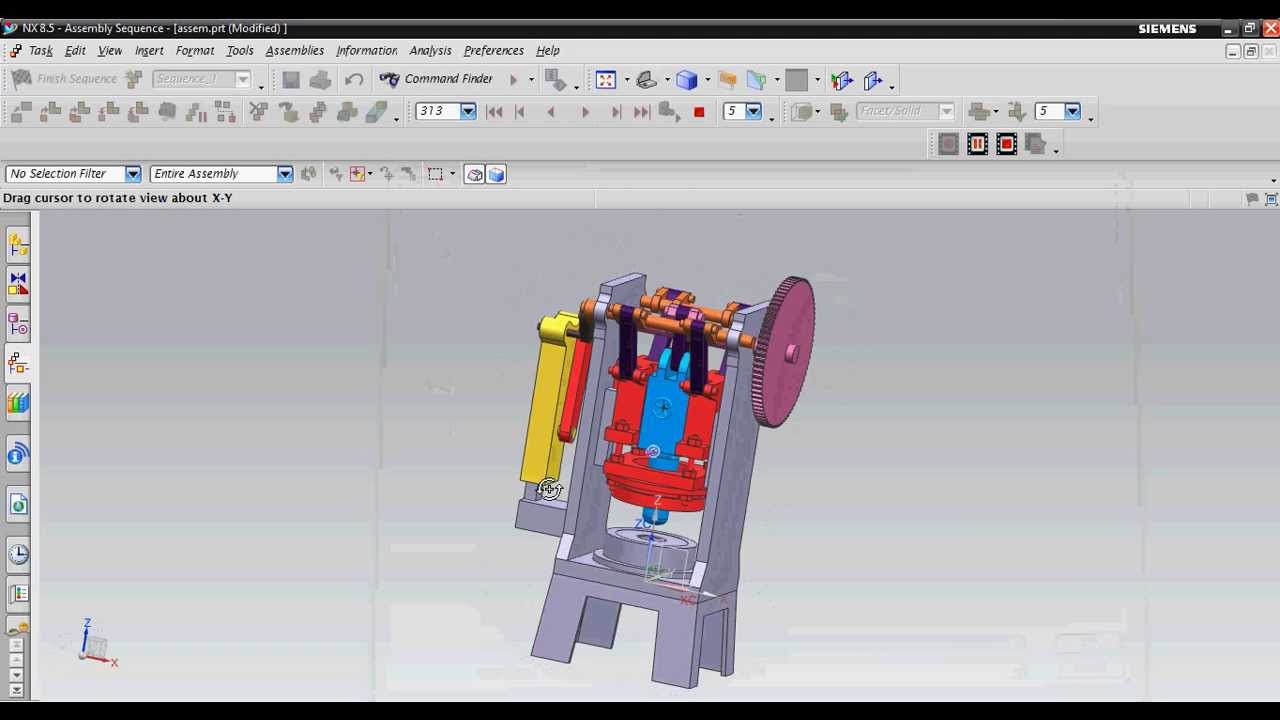Viewport: 1280px width, 720px height.
Task: Click the full screen toggle icon
Action: click(x=1271, y=199)
